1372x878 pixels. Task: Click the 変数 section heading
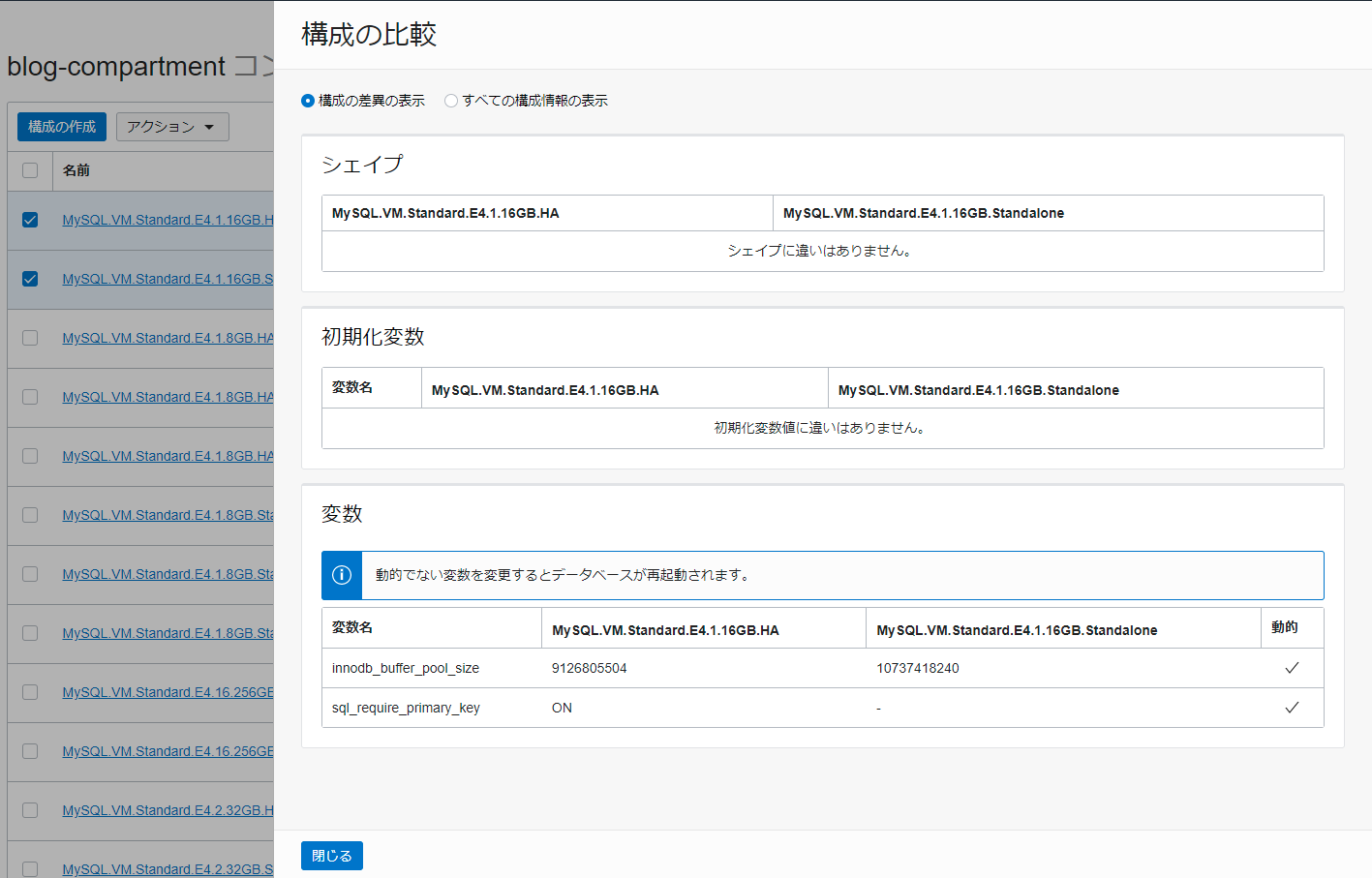pyautogui.click(x=342, y=514)
